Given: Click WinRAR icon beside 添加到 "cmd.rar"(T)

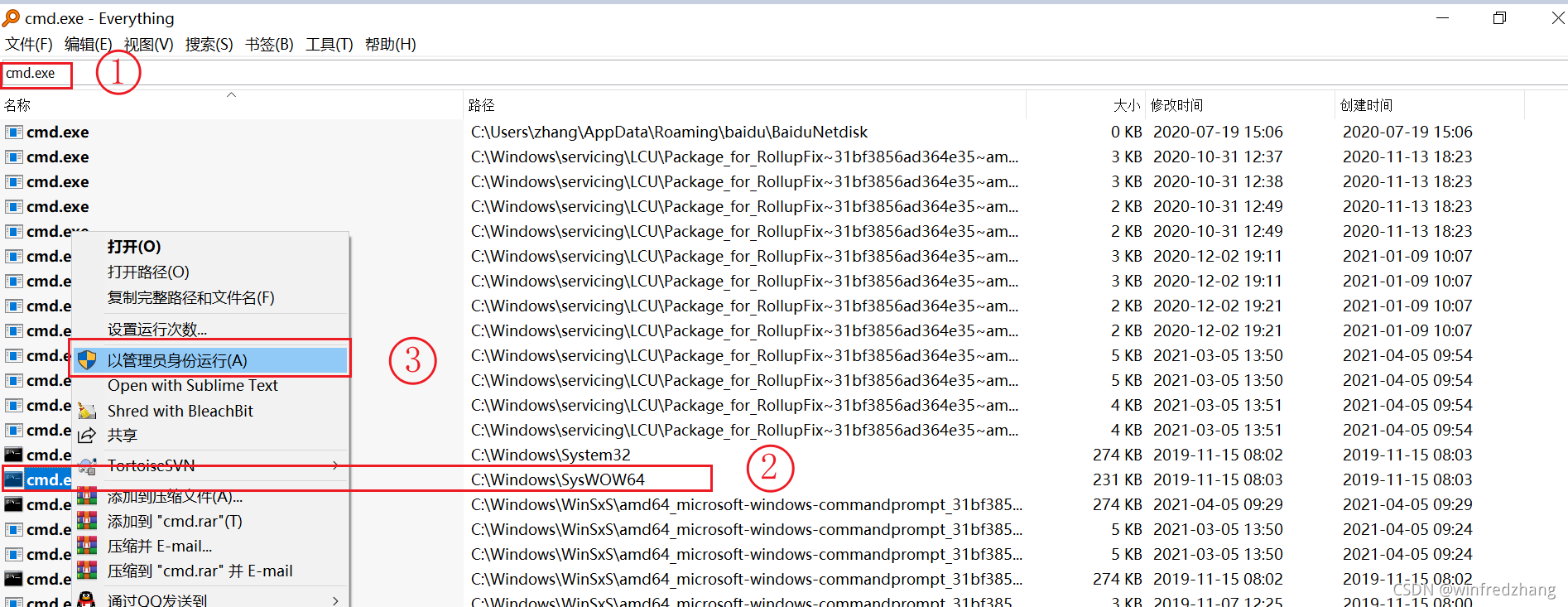Looking at the screenshot, I should (87, 521).
